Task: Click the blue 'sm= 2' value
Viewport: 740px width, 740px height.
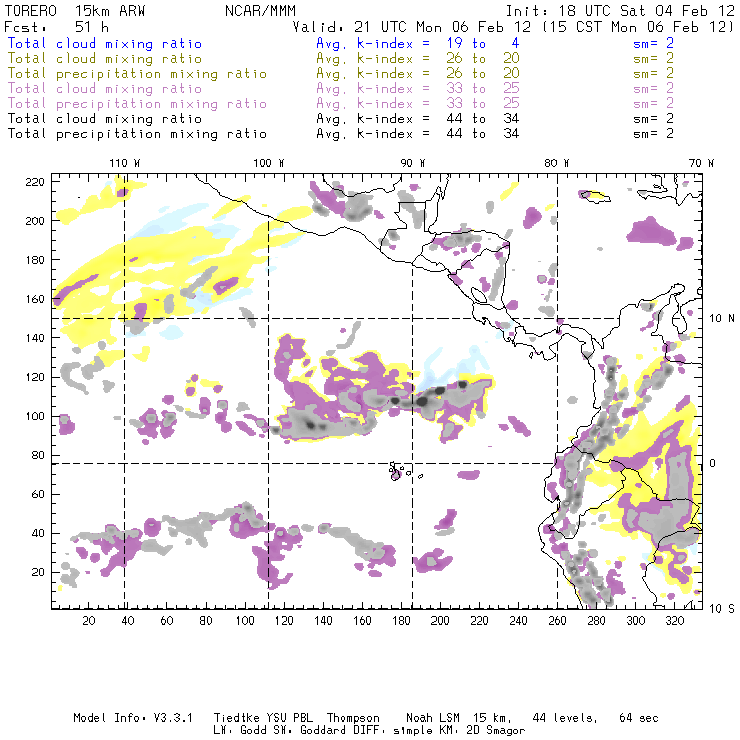Action: point(653,43)
